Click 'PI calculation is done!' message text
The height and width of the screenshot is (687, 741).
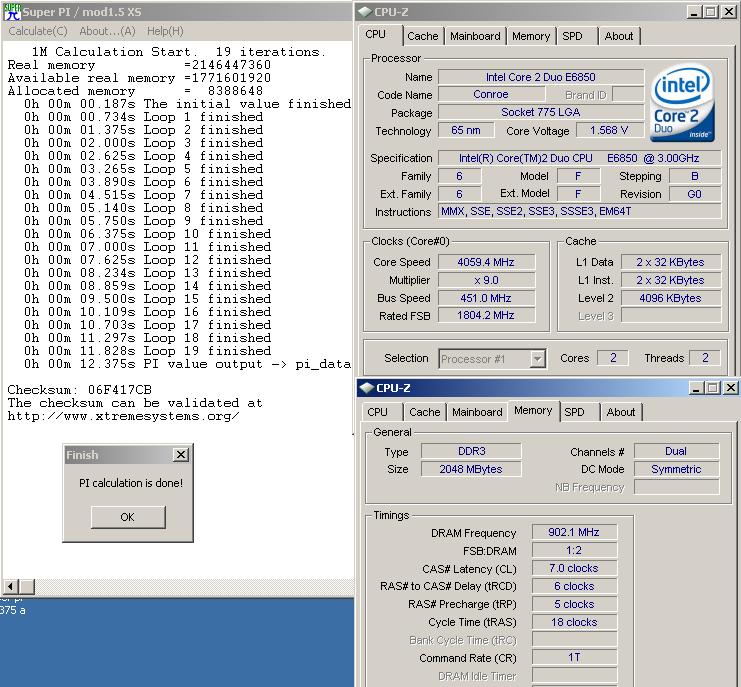click(x=131, y=483)
